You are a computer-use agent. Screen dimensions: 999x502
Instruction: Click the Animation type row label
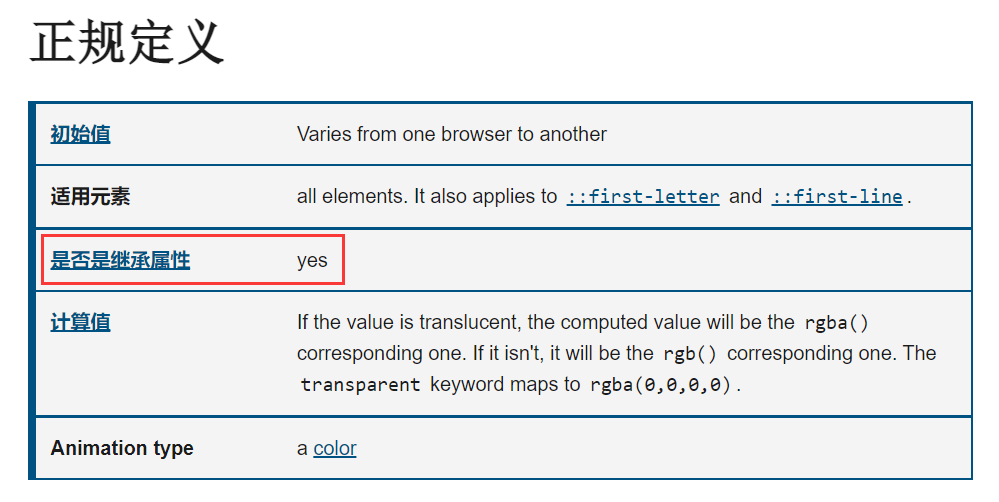click(122, 448)
